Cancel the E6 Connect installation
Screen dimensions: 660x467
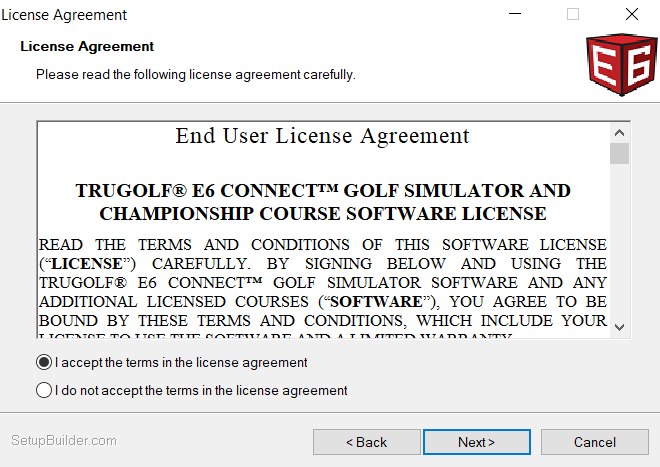coord(594,442)
